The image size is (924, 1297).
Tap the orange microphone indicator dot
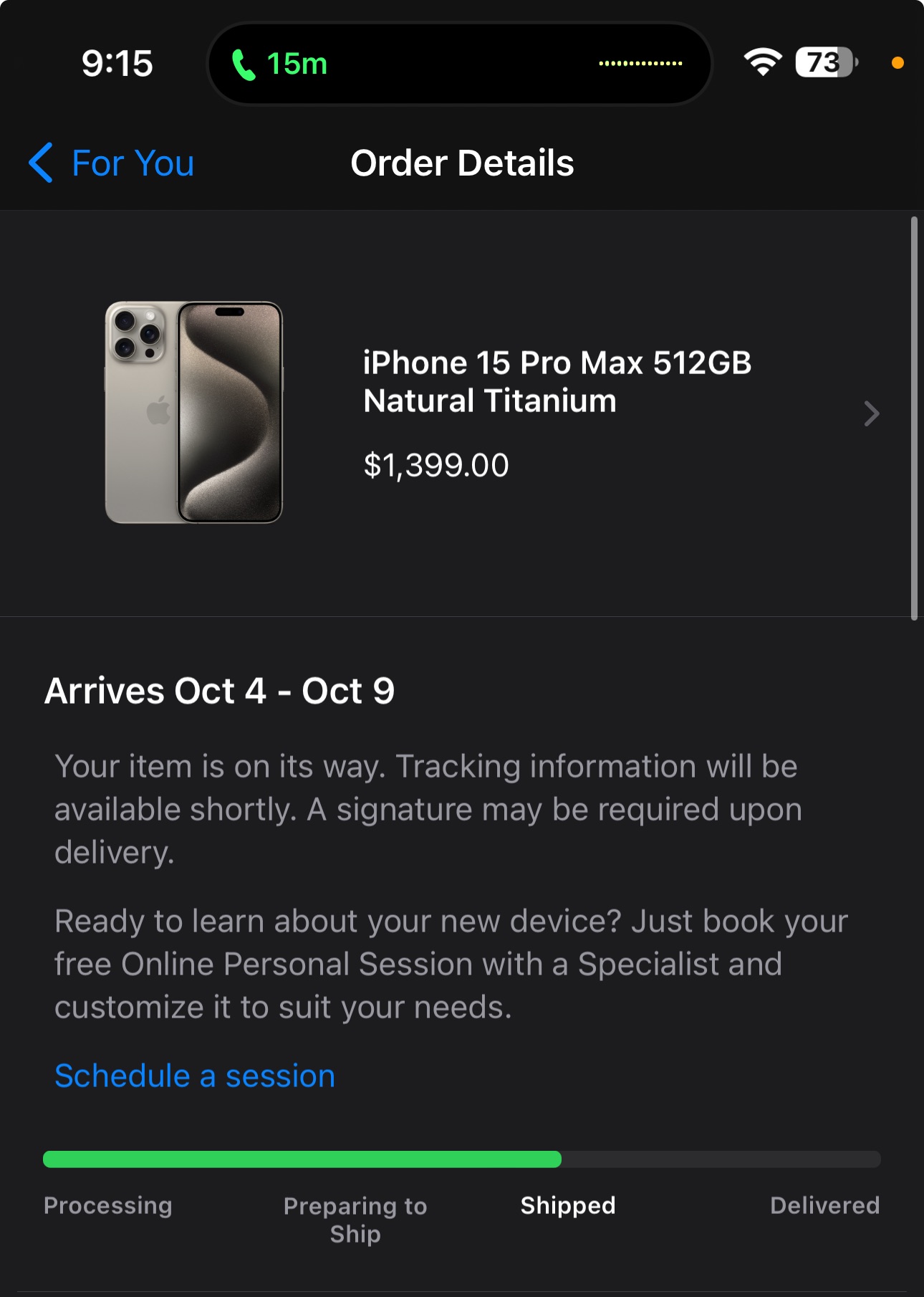pos(897,63)
